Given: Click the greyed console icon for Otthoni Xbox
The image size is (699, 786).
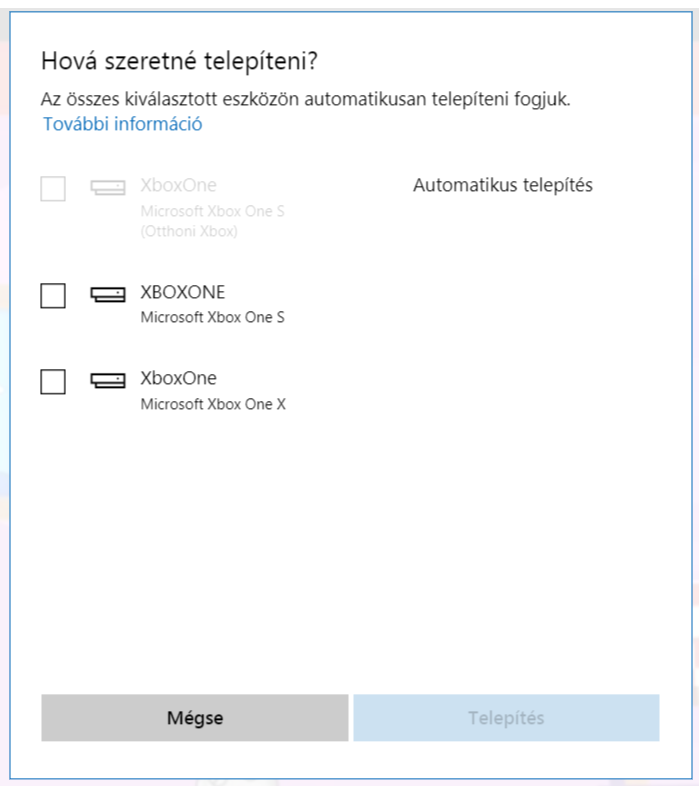Looking at the screenshot, I should [108, 187].
